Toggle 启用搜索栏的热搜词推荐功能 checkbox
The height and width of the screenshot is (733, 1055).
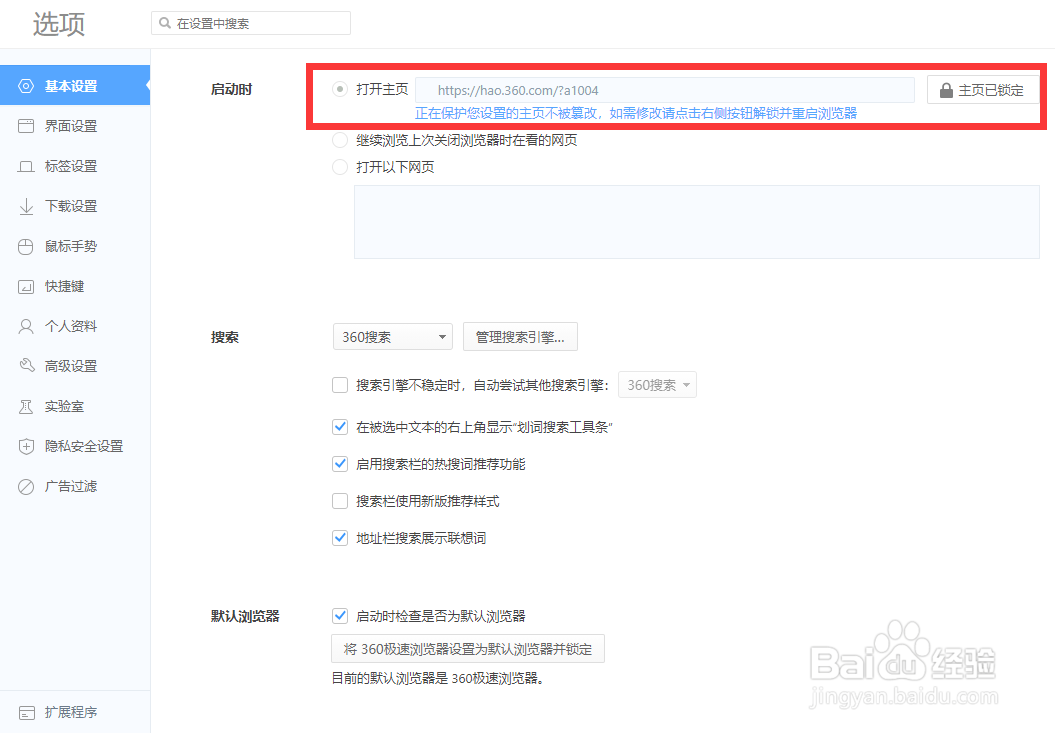point(340,464)
